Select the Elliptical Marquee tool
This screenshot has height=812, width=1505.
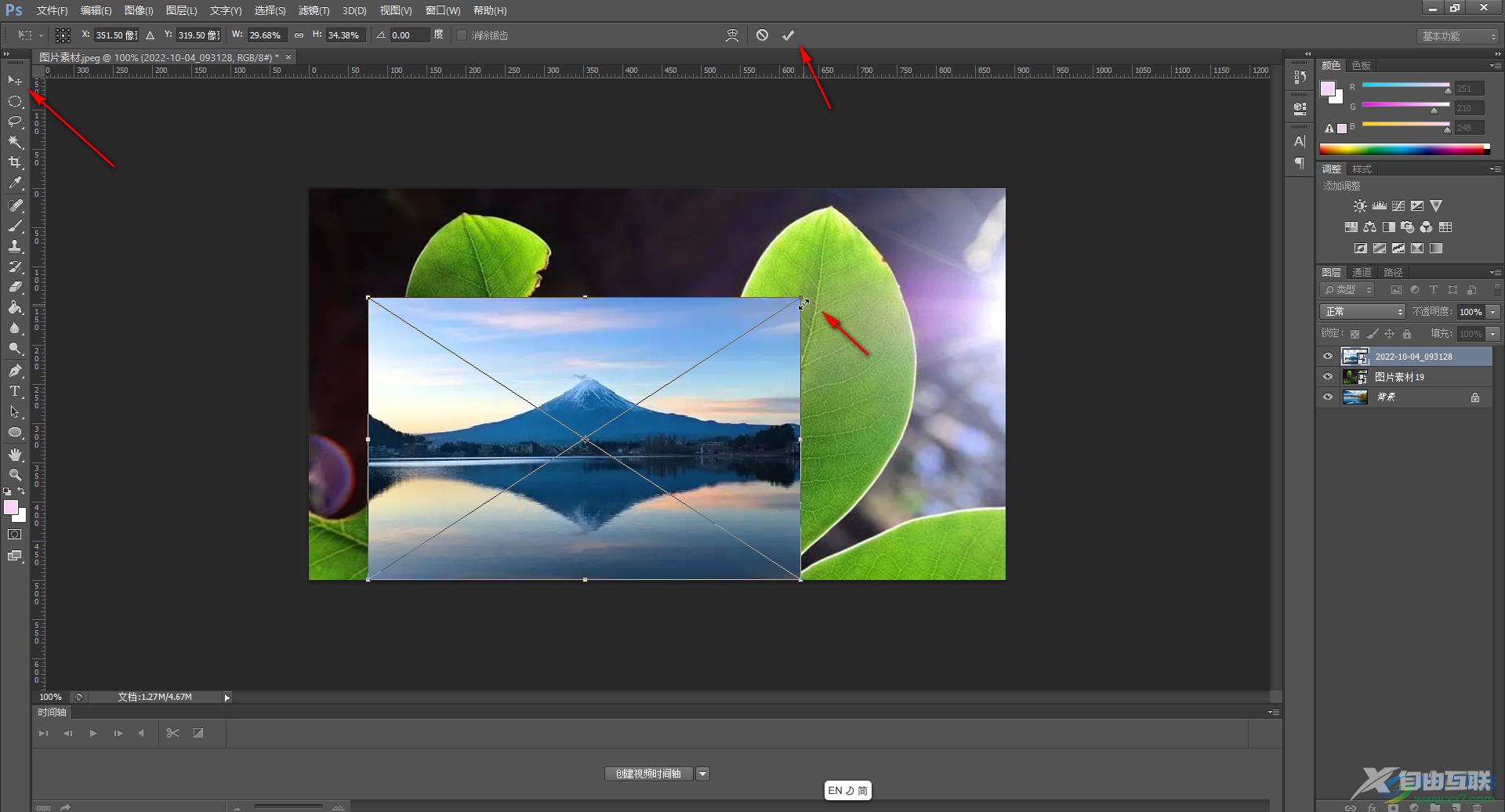pyautogui.click(x=15, y=101)
